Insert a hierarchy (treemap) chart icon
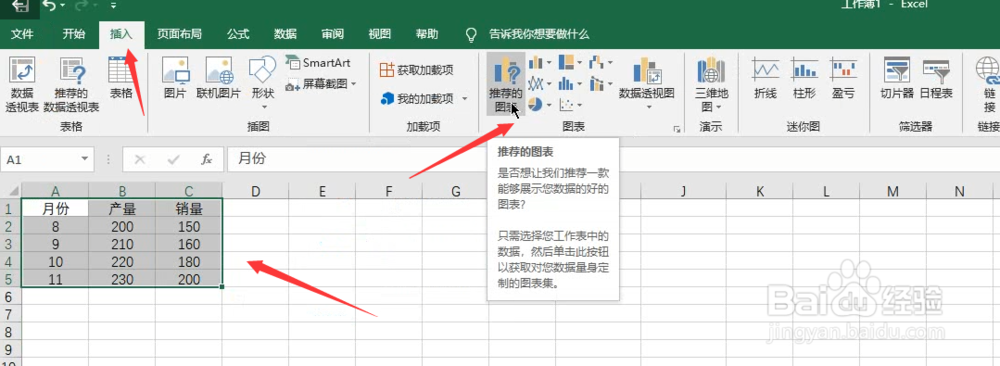The width and height of the screenshot is (1000, 366). pyautogui.click(x=566, y=62)
